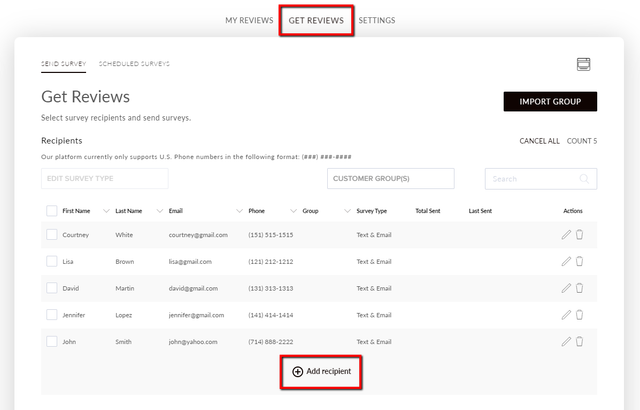Open the Customer Group(s) dropdown
This screenshot has width=640, height=410.
point(391,179)
